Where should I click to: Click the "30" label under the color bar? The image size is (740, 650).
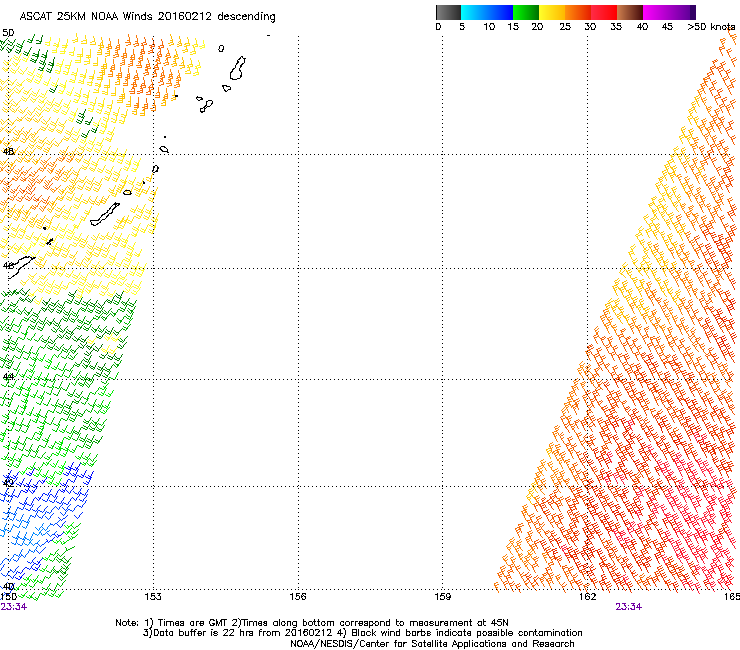tap(590, 27)
